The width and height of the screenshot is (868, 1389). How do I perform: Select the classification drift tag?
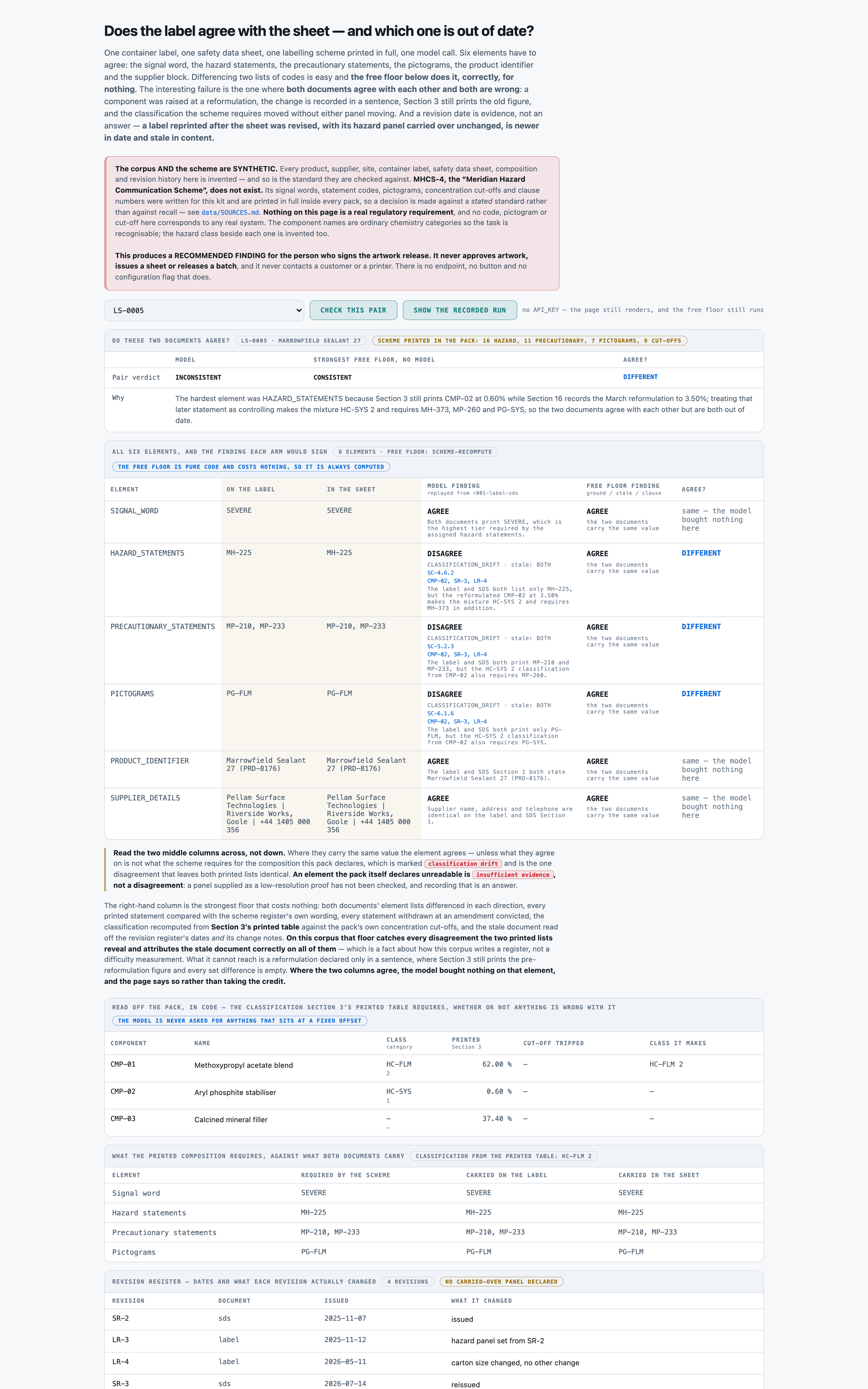pyautogui.click(x=463, y=864)
